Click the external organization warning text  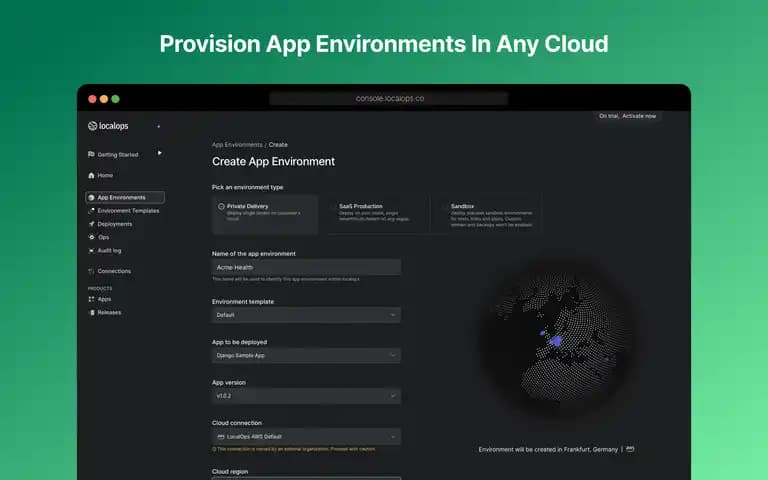click(294, 449)
